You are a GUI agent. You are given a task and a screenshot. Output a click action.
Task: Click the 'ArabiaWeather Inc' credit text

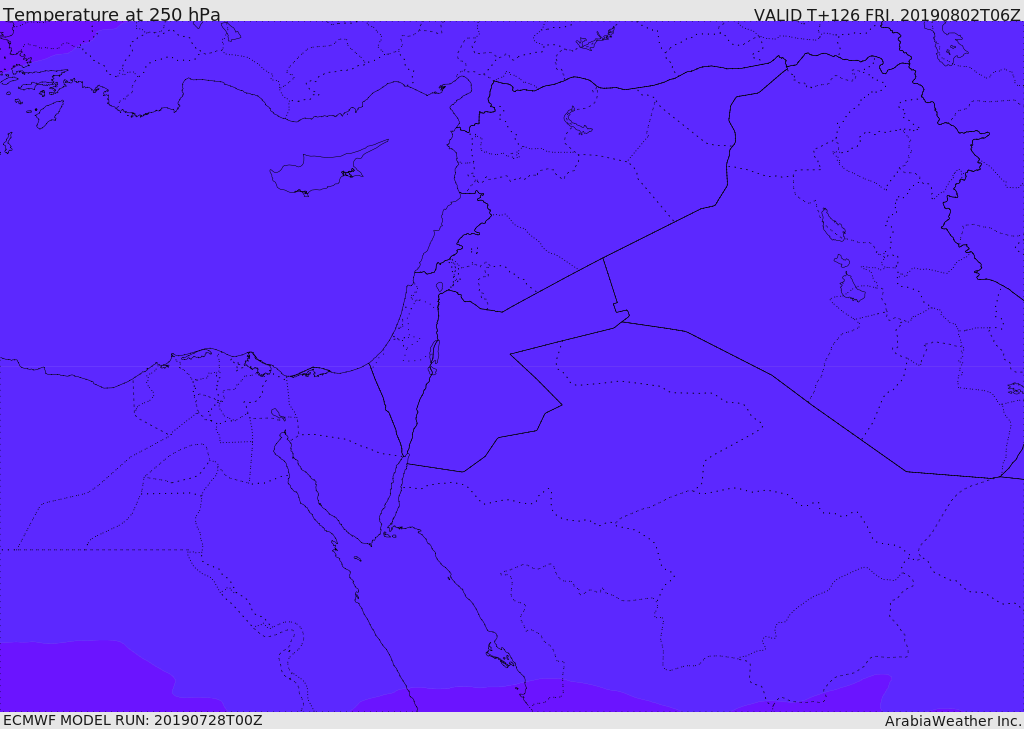coord(953,721)
